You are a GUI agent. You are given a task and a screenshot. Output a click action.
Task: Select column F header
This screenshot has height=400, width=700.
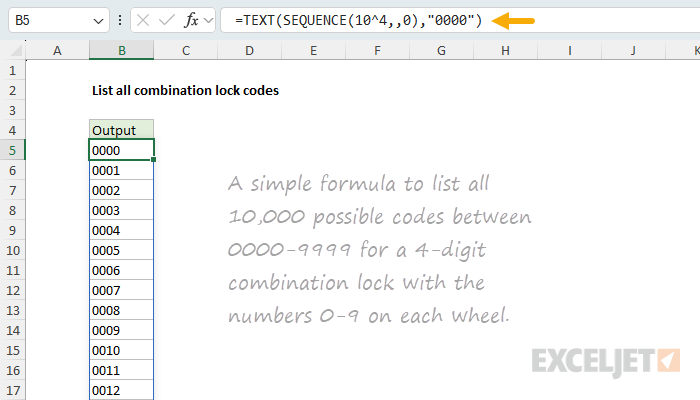click(378, 50)
